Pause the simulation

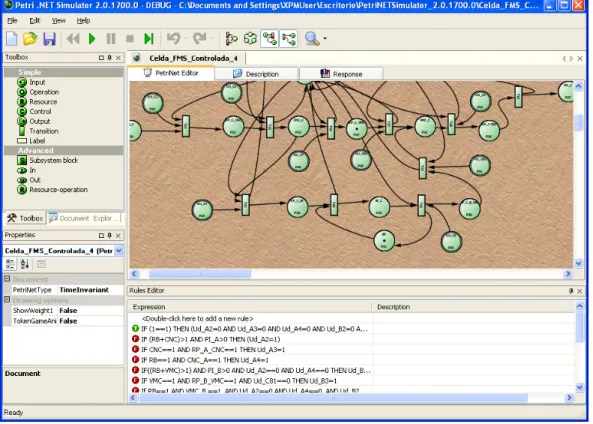pyautogui.click(x=111, y=39)
